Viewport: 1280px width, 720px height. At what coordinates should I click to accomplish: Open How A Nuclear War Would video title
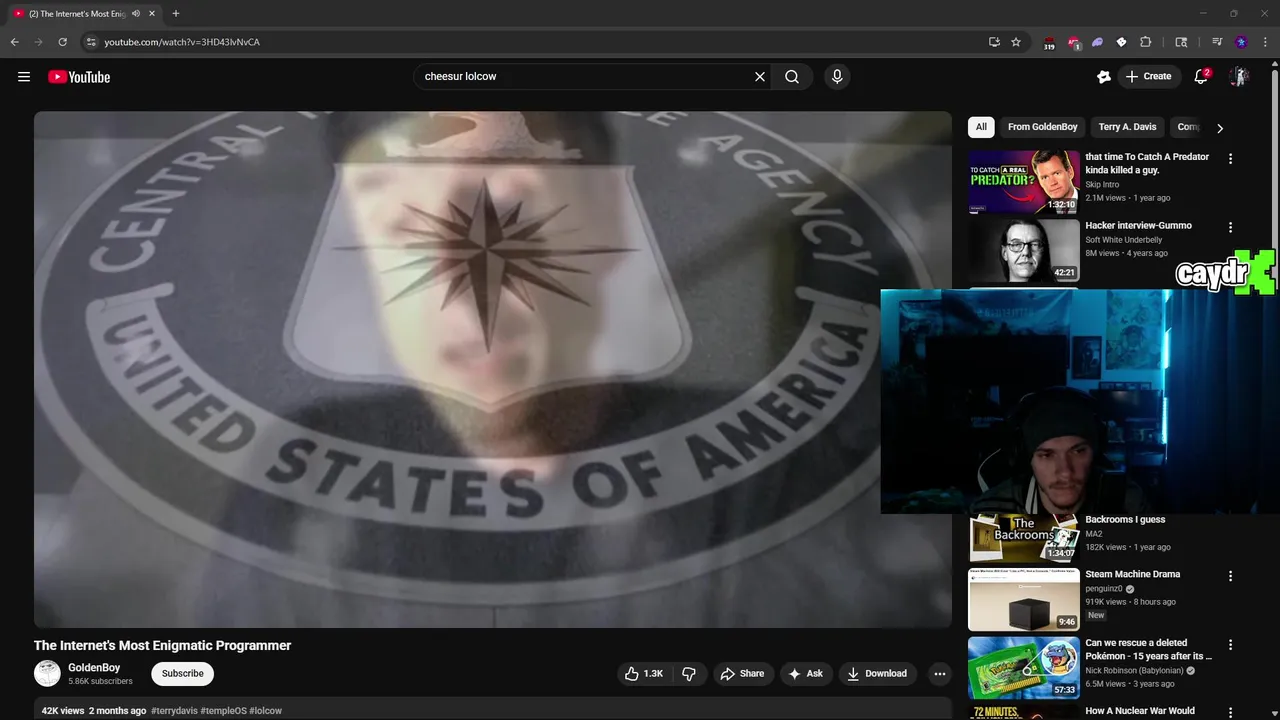coord(1140,712)
